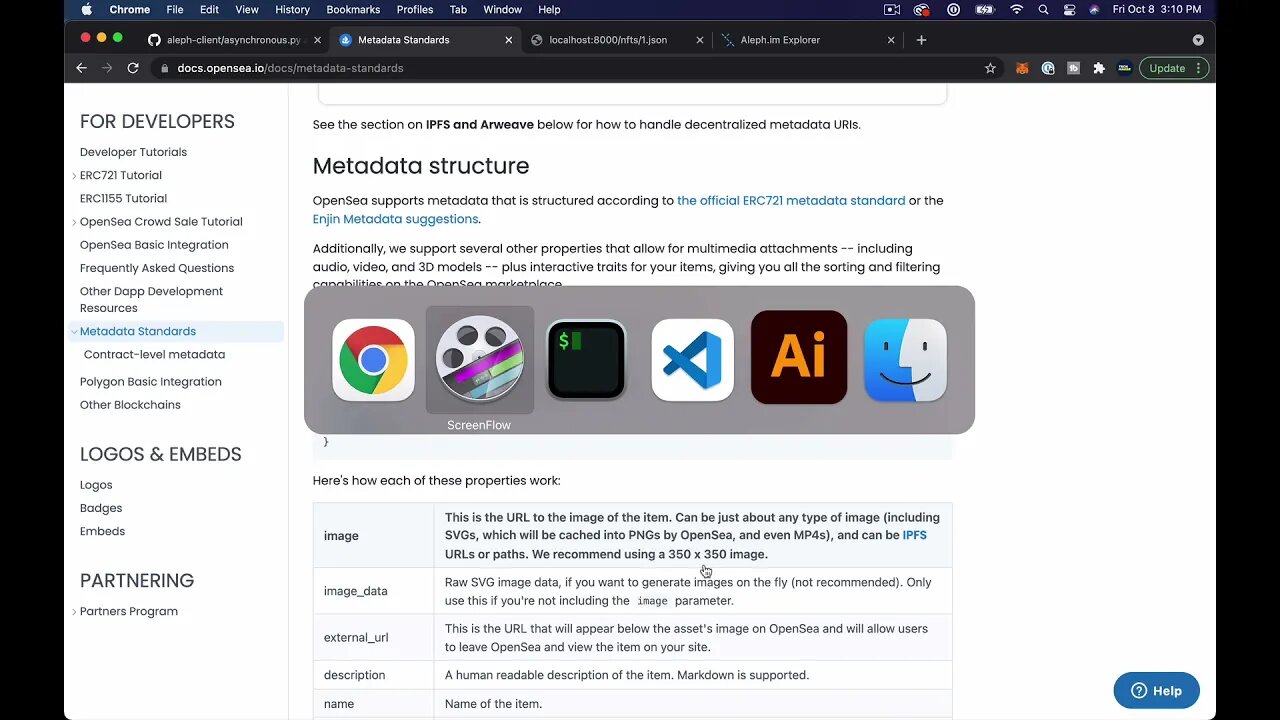The width and height of the screenshot is (1280, 720).
Task: Reload the current page
Action: (x=133, y=68)
